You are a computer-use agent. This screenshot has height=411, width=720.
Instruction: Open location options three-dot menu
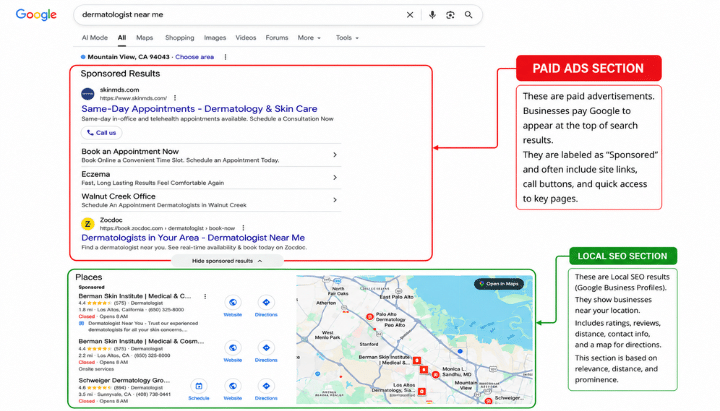tap(225, 57)
